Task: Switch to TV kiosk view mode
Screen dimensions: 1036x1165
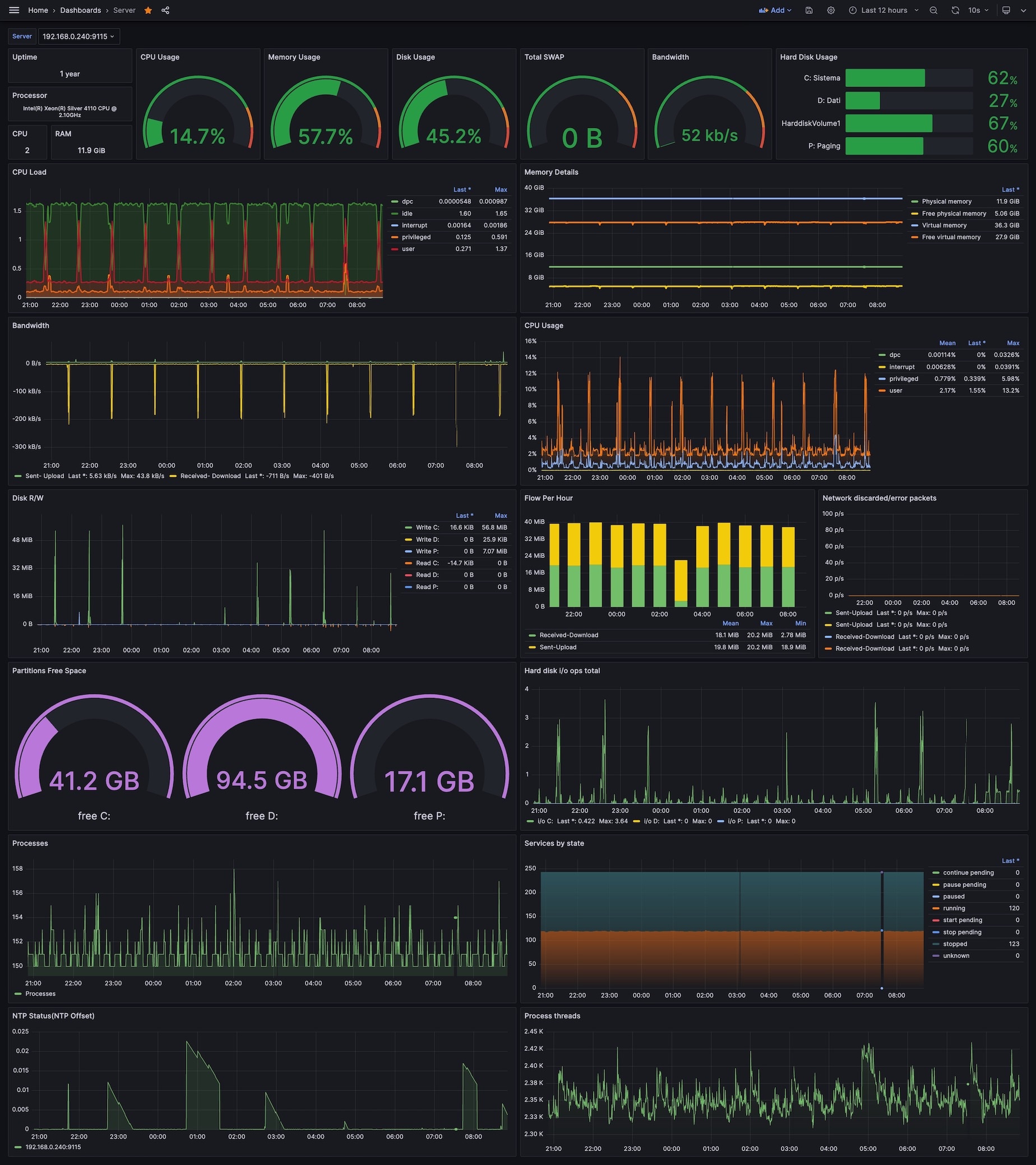Action: click(x=1006, y=10)
